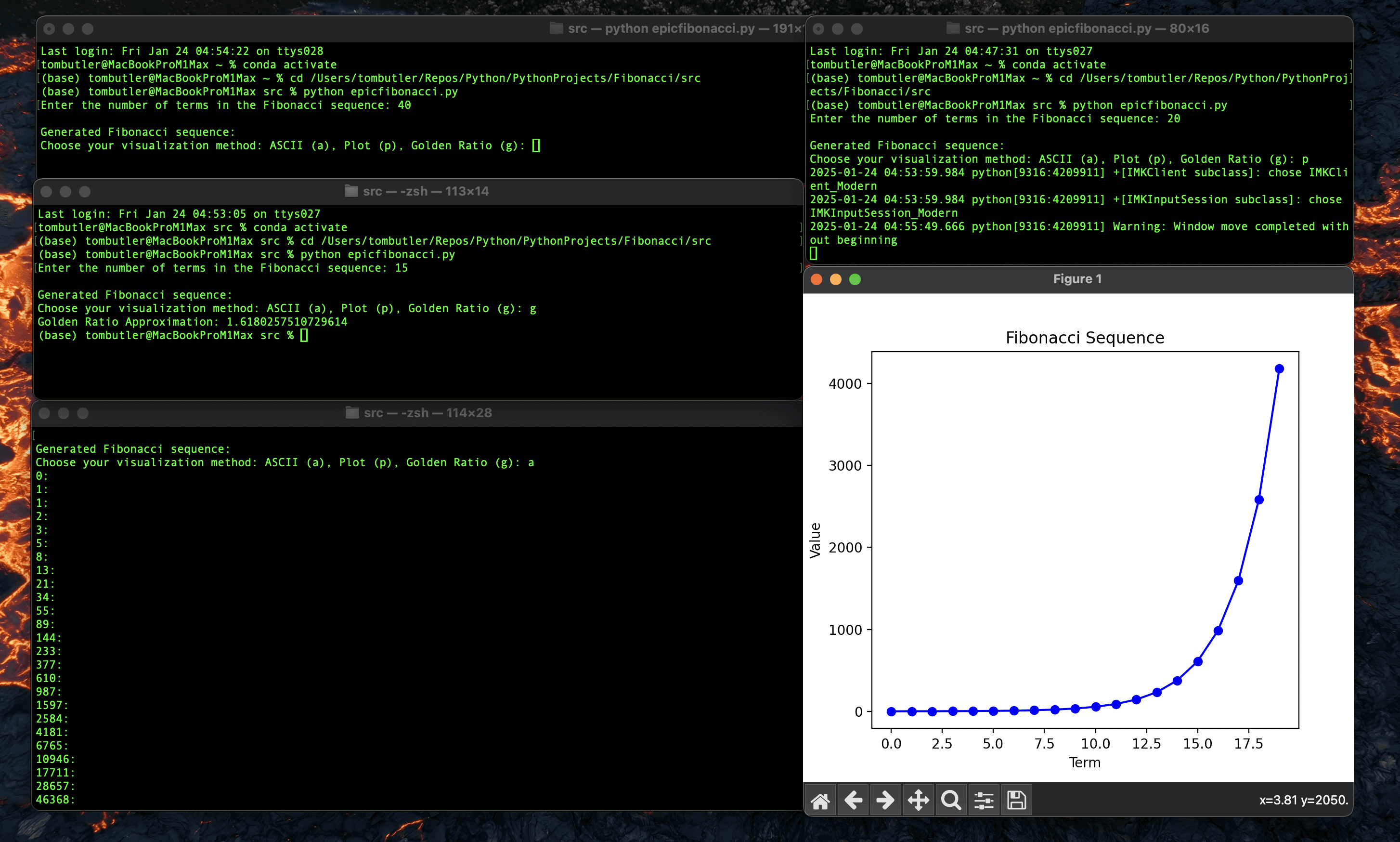Navigate back to the previous plot view

click(854, 800)
